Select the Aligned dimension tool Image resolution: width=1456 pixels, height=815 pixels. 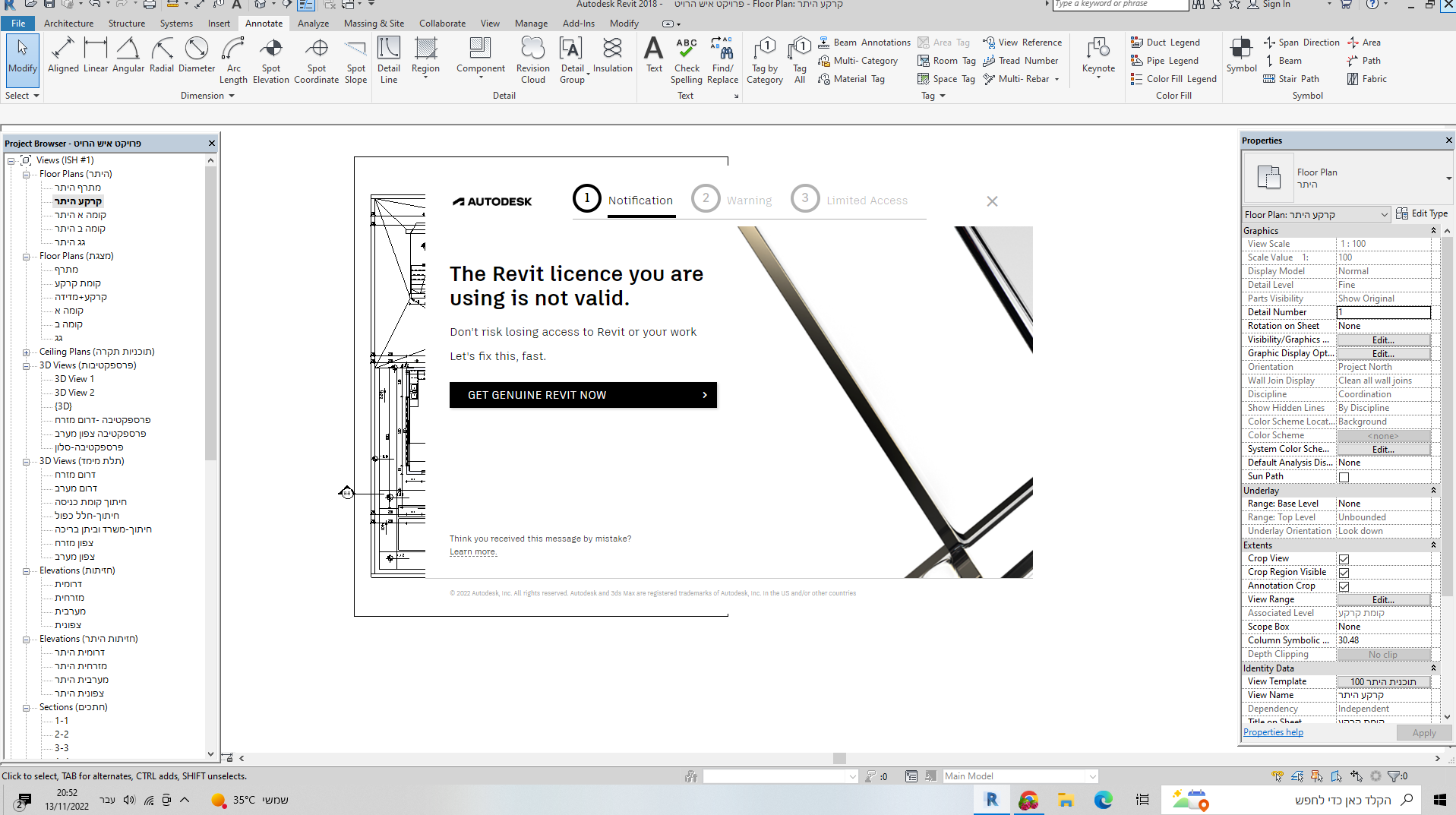tap(63, 56)
